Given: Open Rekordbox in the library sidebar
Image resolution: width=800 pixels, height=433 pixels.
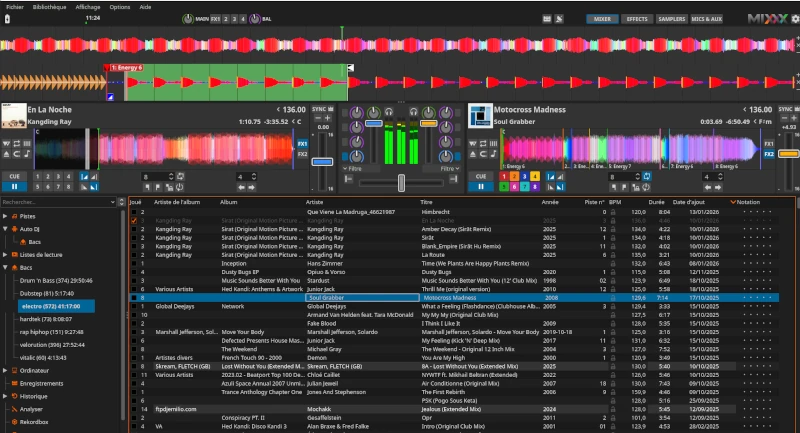Looking at the screenshot, I should pyautogui.click(x=34, y=422).
